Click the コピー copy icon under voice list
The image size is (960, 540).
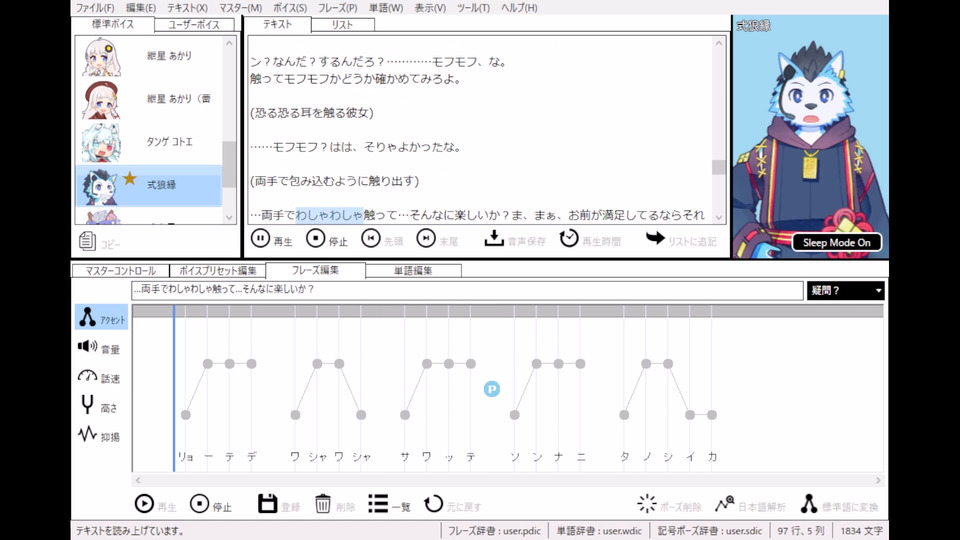click(87, 241)
